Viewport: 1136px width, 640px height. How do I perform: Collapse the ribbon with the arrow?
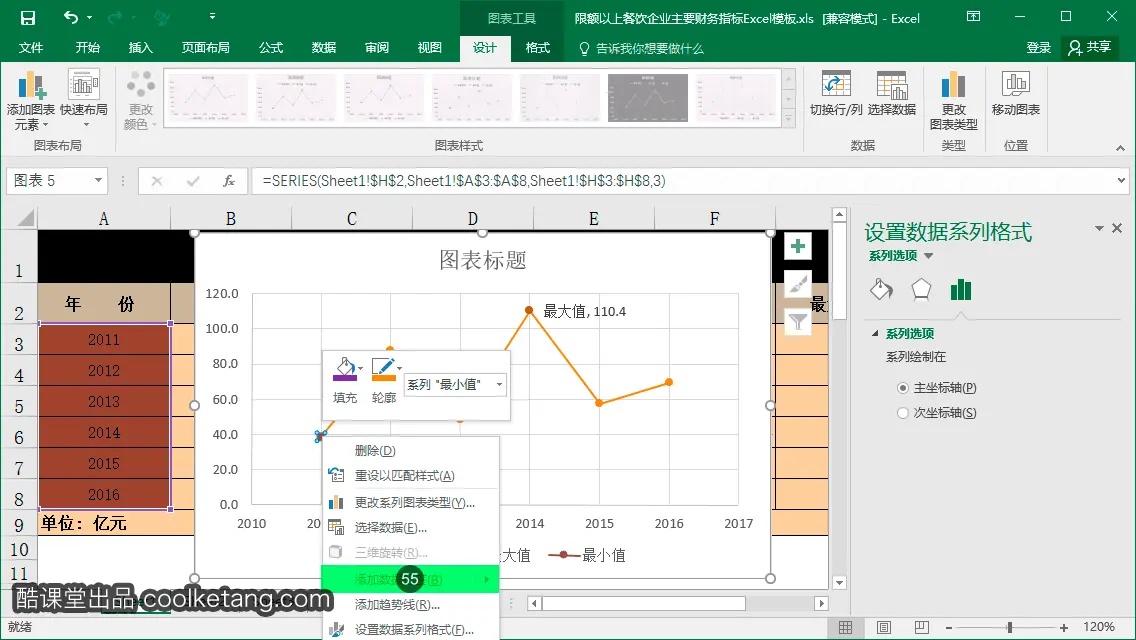pos(1120,148)
